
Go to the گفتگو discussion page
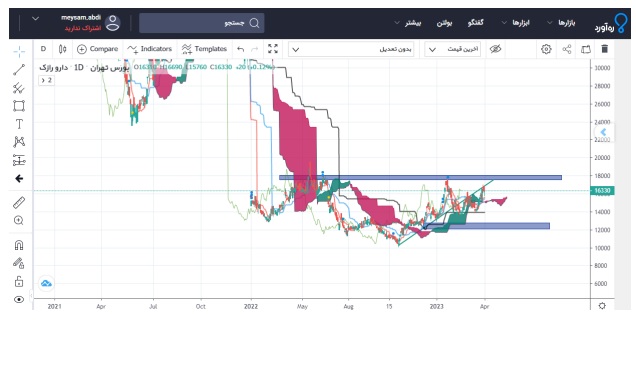coord(475,23)
